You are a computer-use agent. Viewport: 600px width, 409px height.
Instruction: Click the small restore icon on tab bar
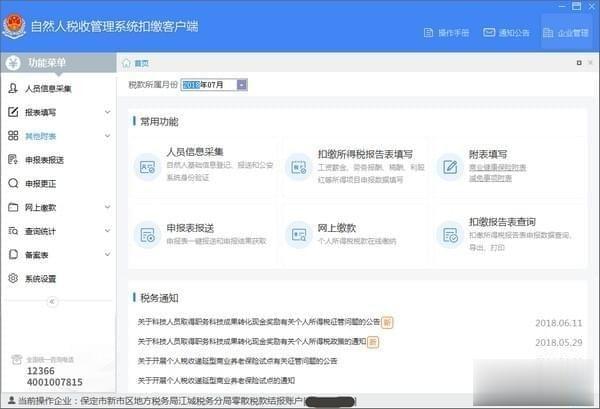point(579,63)
